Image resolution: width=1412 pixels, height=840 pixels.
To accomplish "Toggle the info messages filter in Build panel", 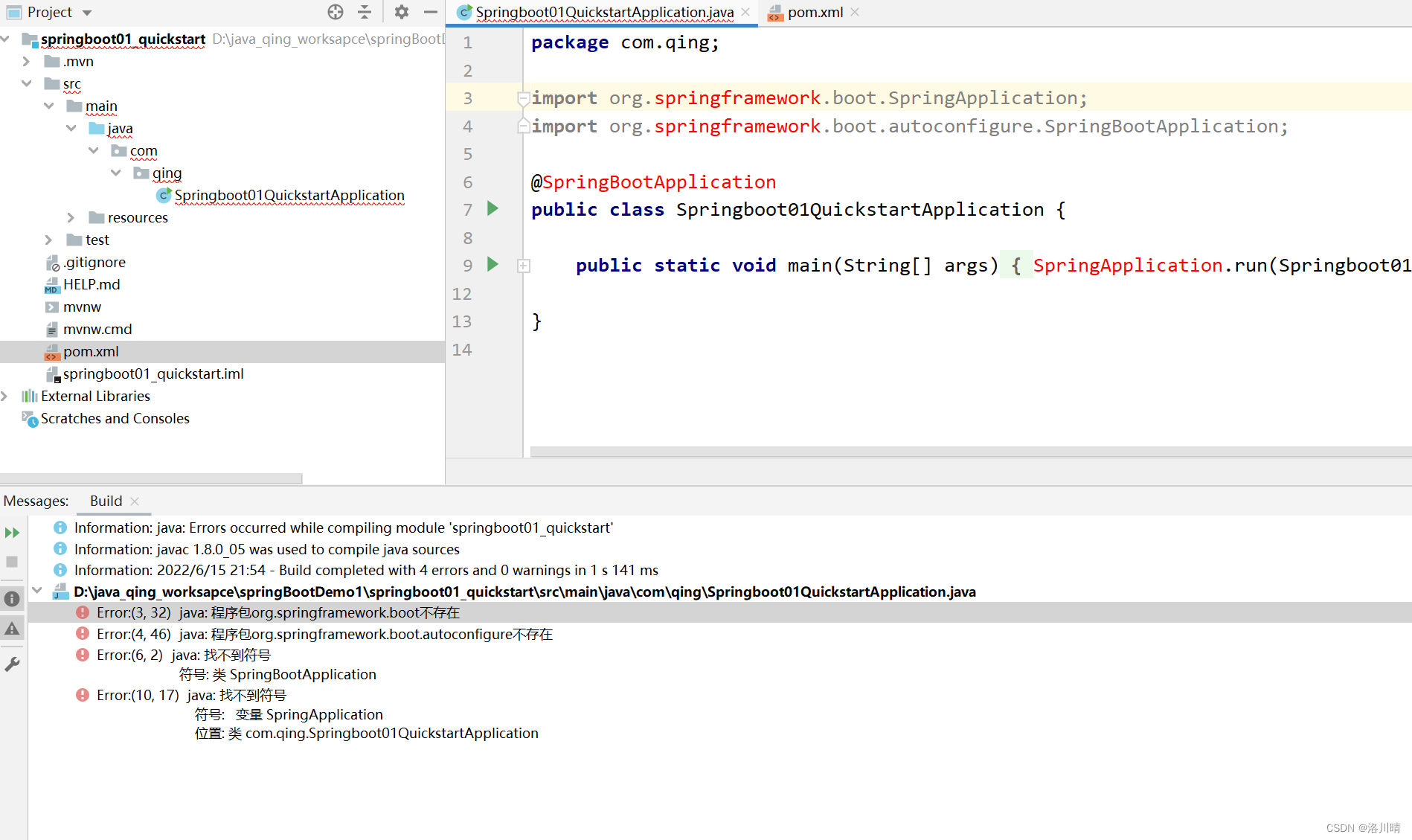I will tap(12, 598).
